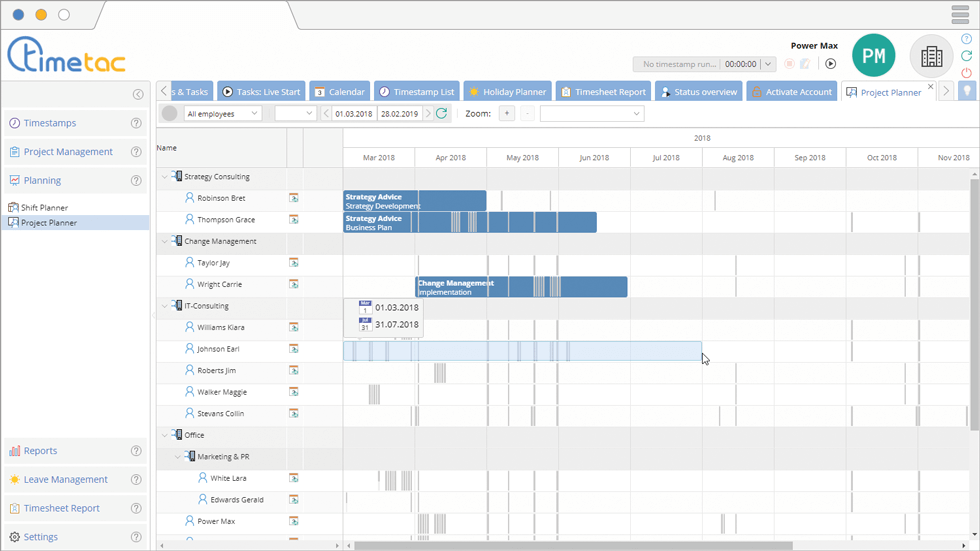Click help icon next to Timestamps
The height and width of the screenshot is (551, 980).
[136, 124]
